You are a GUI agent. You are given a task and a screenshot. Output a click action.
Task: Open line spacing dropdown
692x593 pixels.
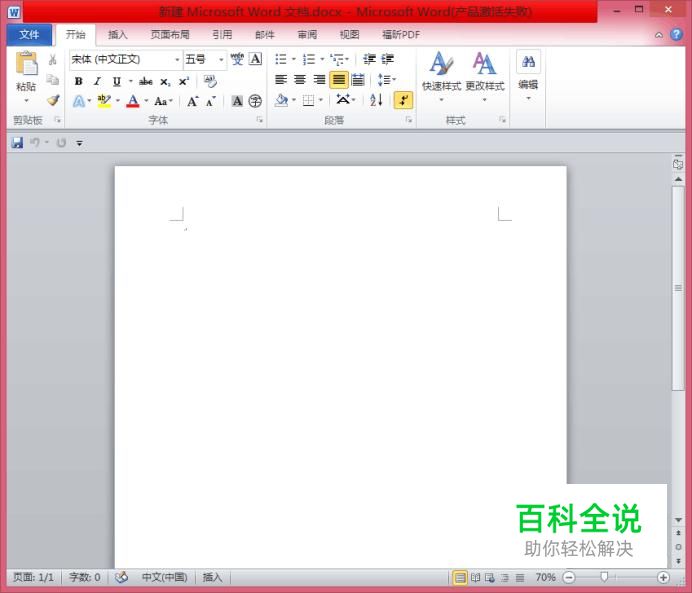[387, 80]
